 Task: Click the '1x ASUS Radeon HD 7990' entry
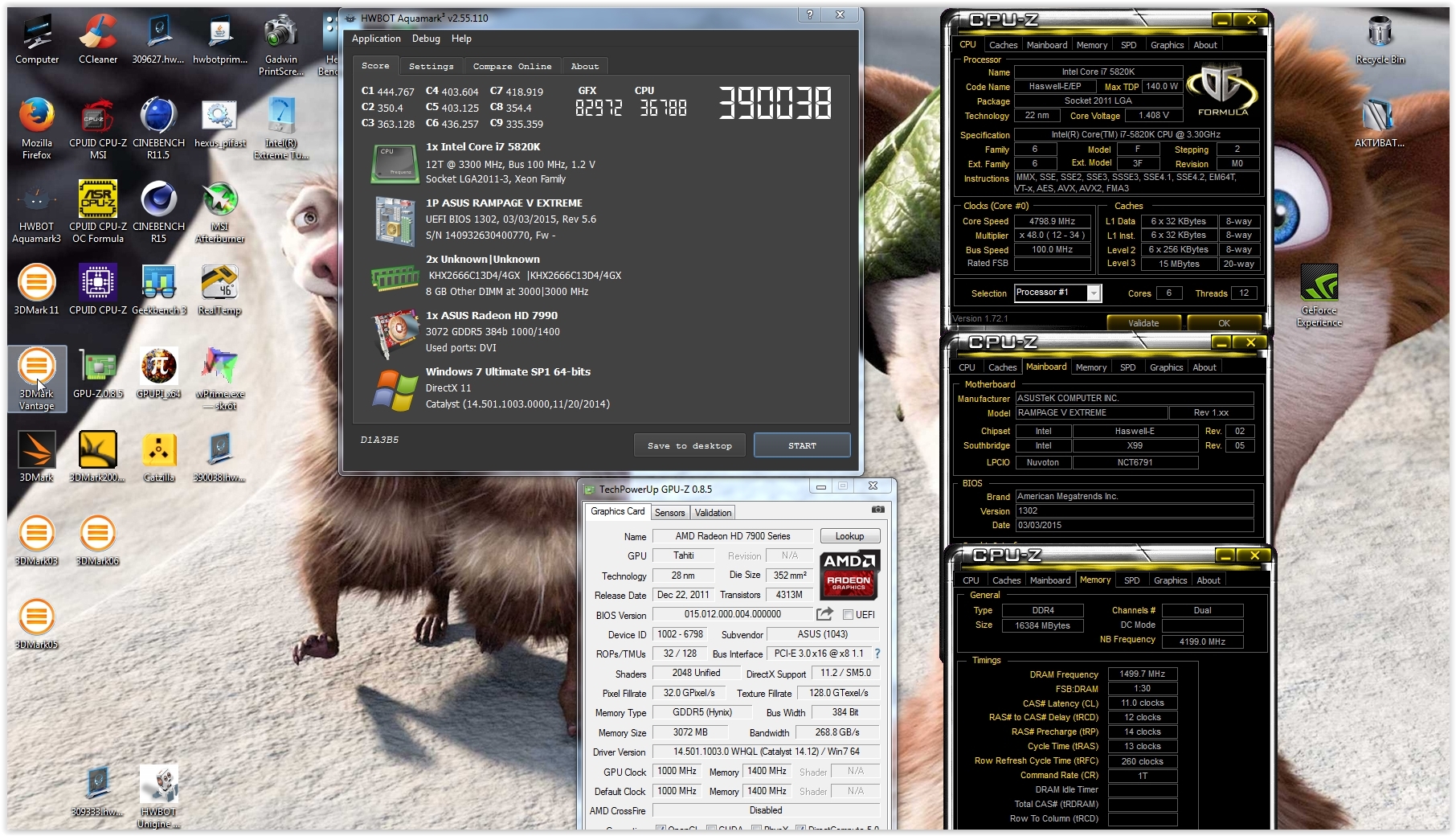[x=492, y=316]
